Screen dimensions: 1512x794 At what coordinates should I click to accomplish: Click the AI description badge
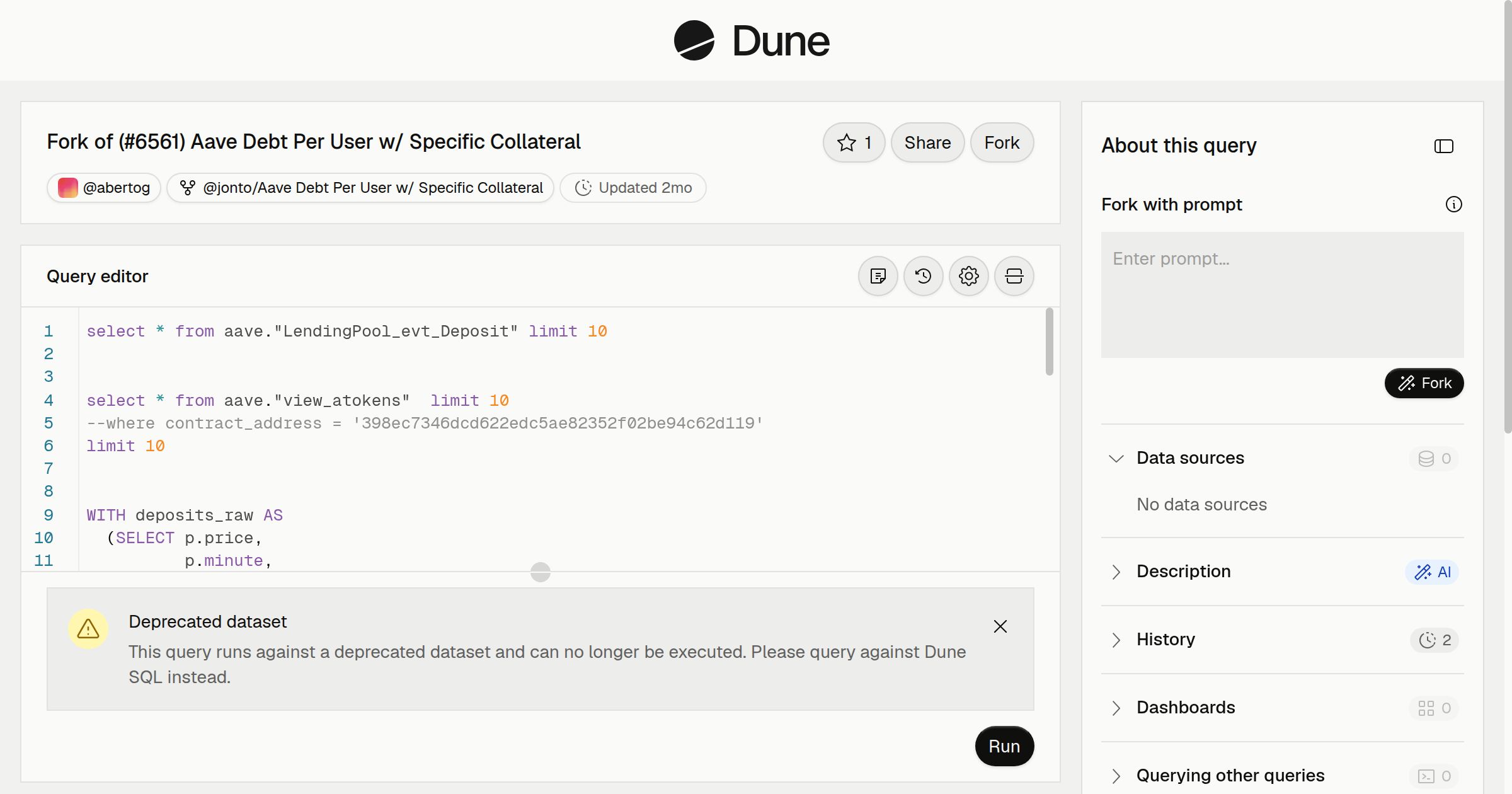1431,572
